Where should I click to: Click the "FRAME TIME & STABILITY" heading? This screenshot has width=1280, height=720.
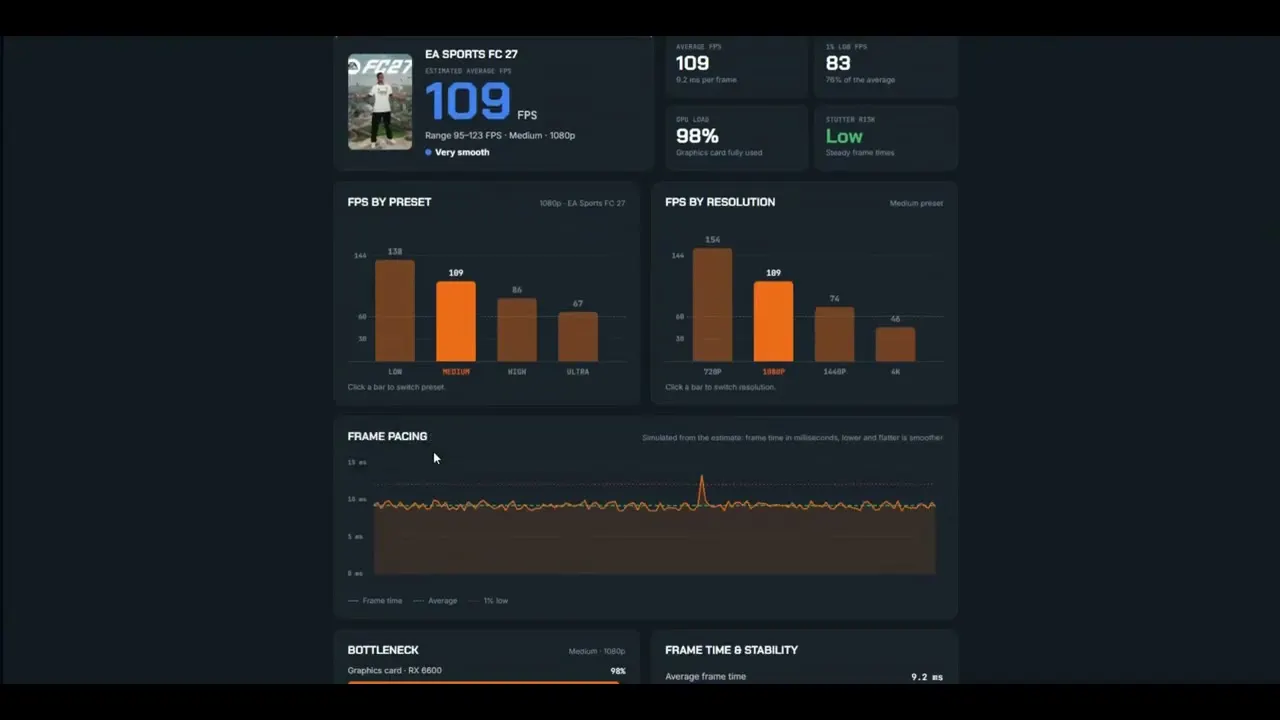coord(731,650)
